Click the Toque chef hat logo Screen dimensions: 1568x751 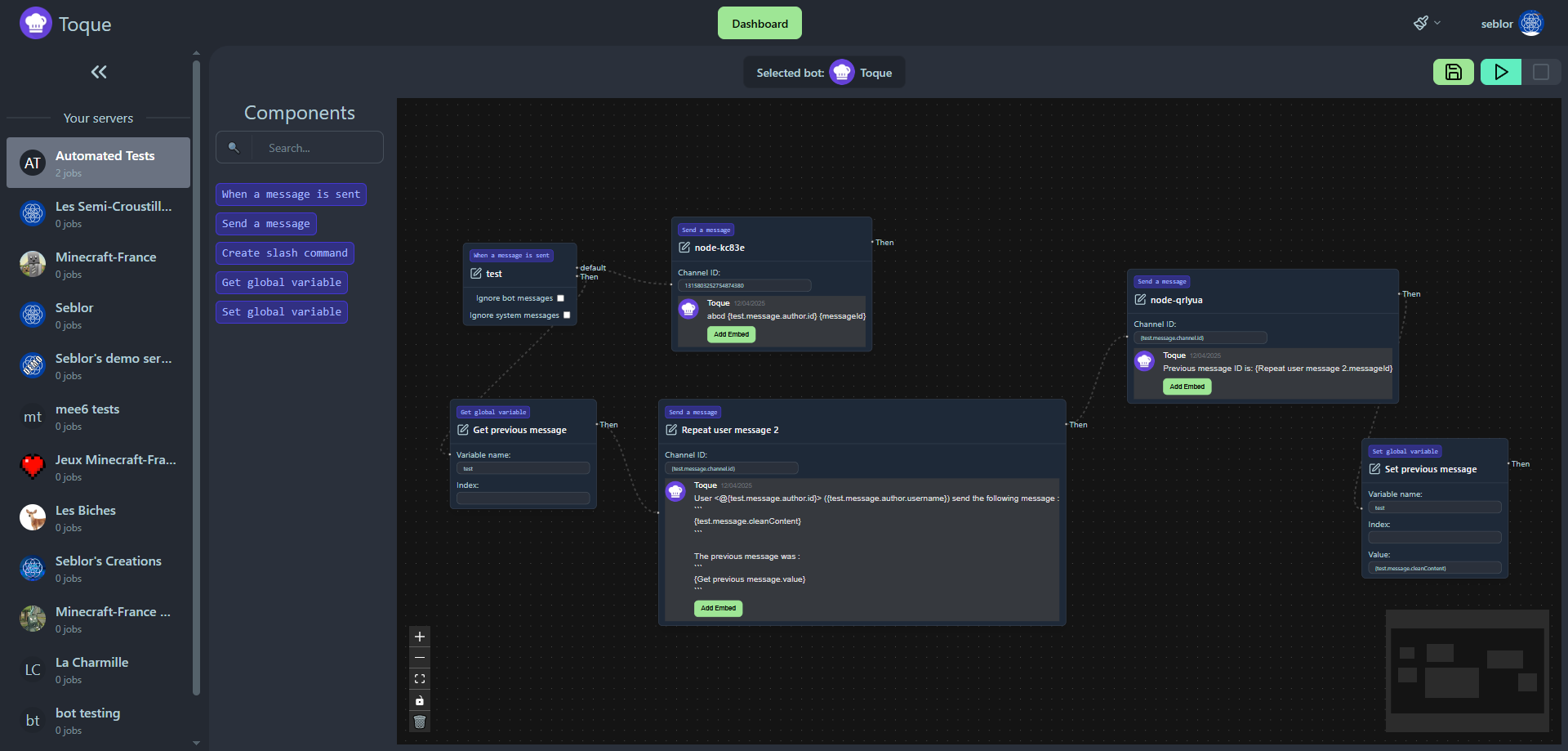(35, 24)
